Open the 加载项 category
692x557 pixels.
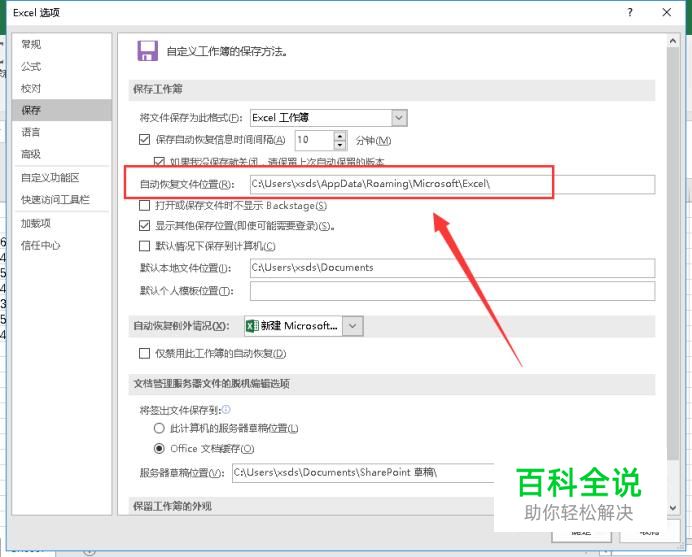pyautogui.click(x=36, y=223)
